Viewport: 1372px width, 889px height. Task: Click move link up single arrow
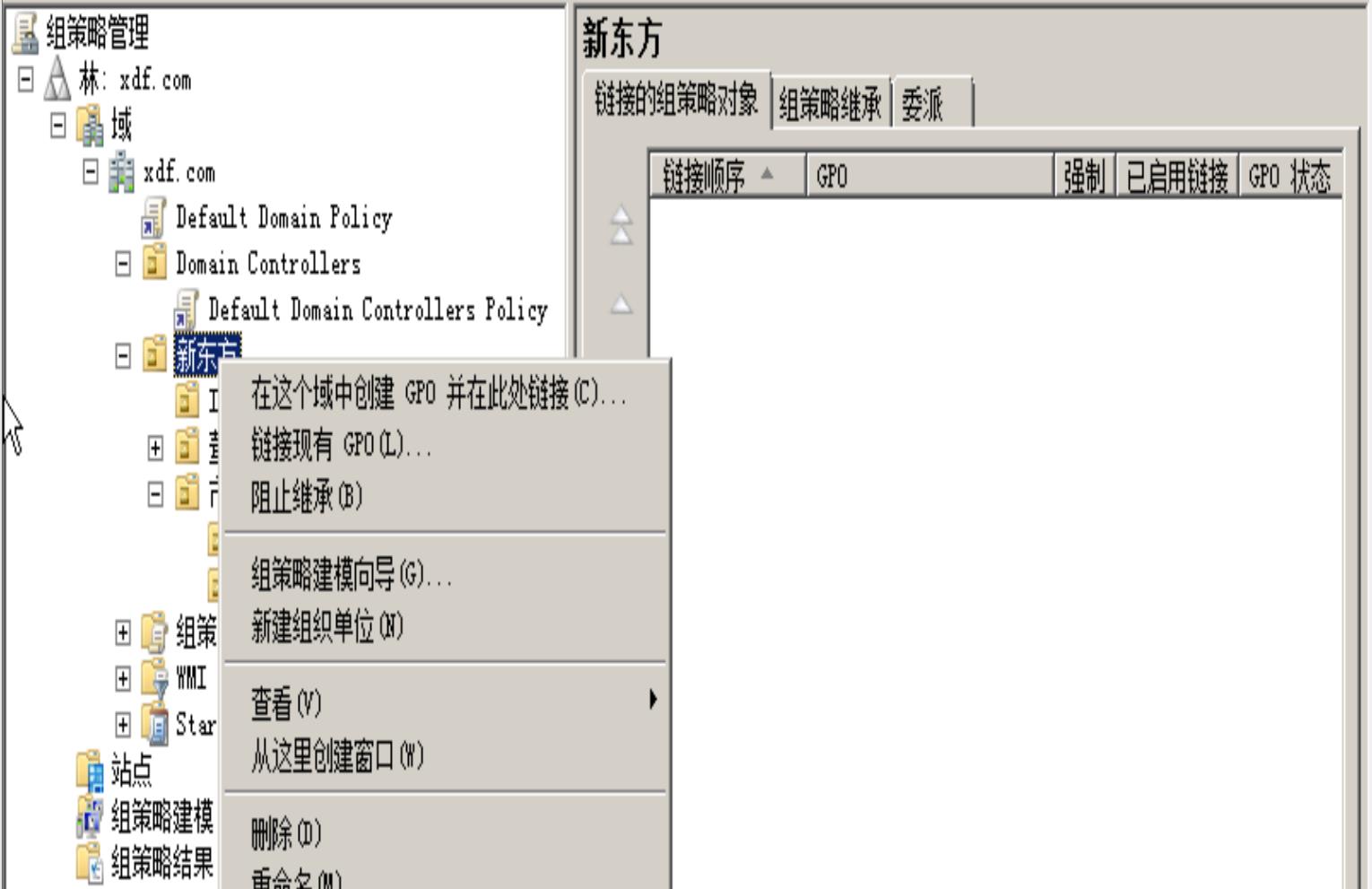pyautogui.click(x=621, y=304)
